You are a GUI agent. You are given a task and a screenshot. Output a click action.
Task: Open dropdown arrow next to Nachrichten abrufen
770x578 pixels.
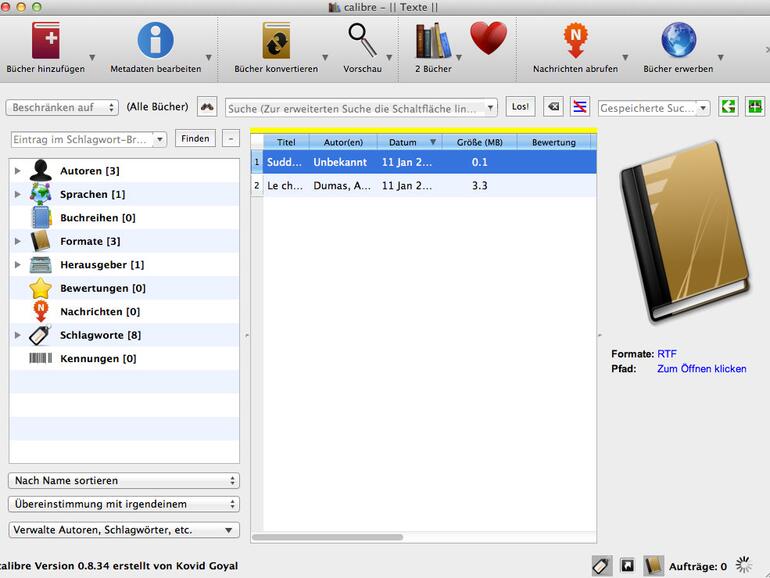[625, 57]
